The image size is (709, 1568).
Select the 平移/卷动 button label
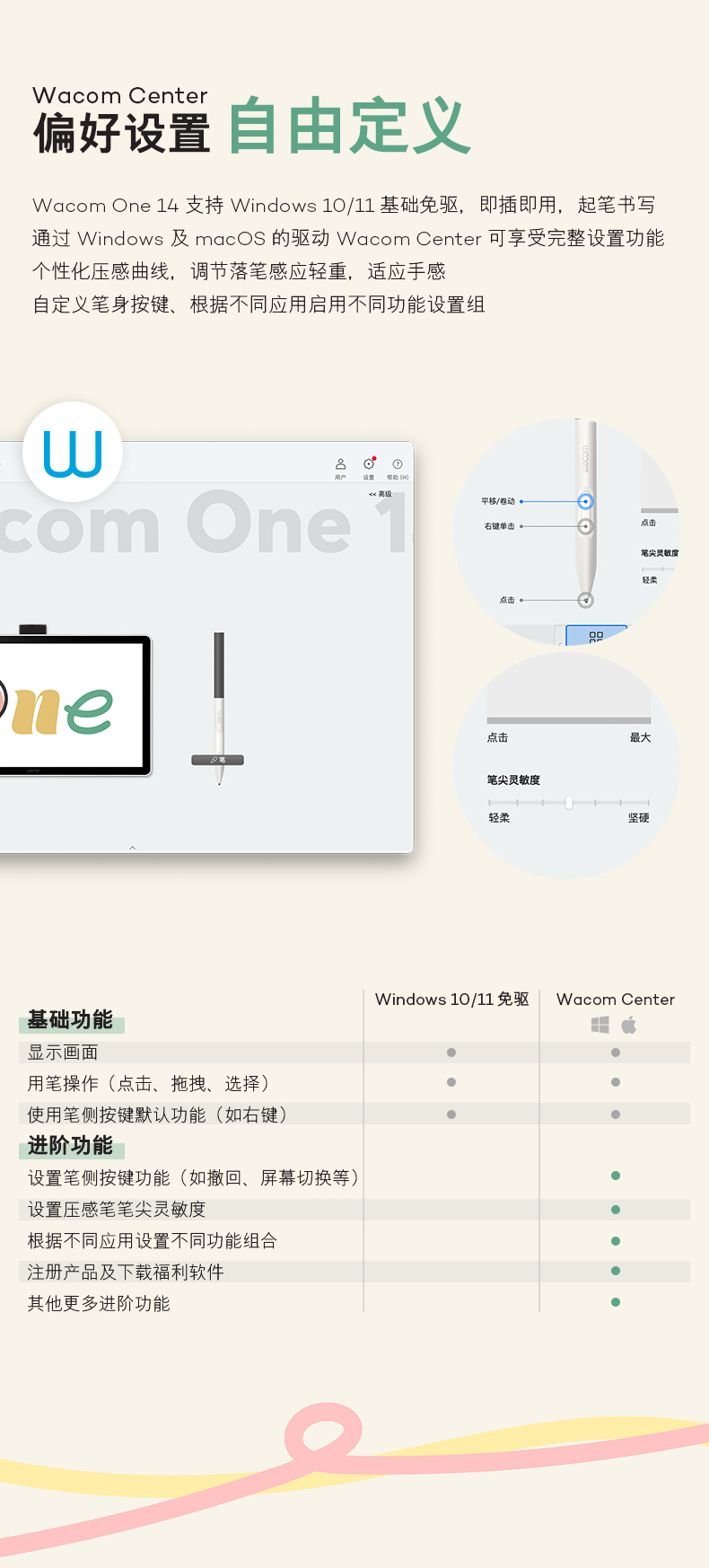tap(498, 501)
